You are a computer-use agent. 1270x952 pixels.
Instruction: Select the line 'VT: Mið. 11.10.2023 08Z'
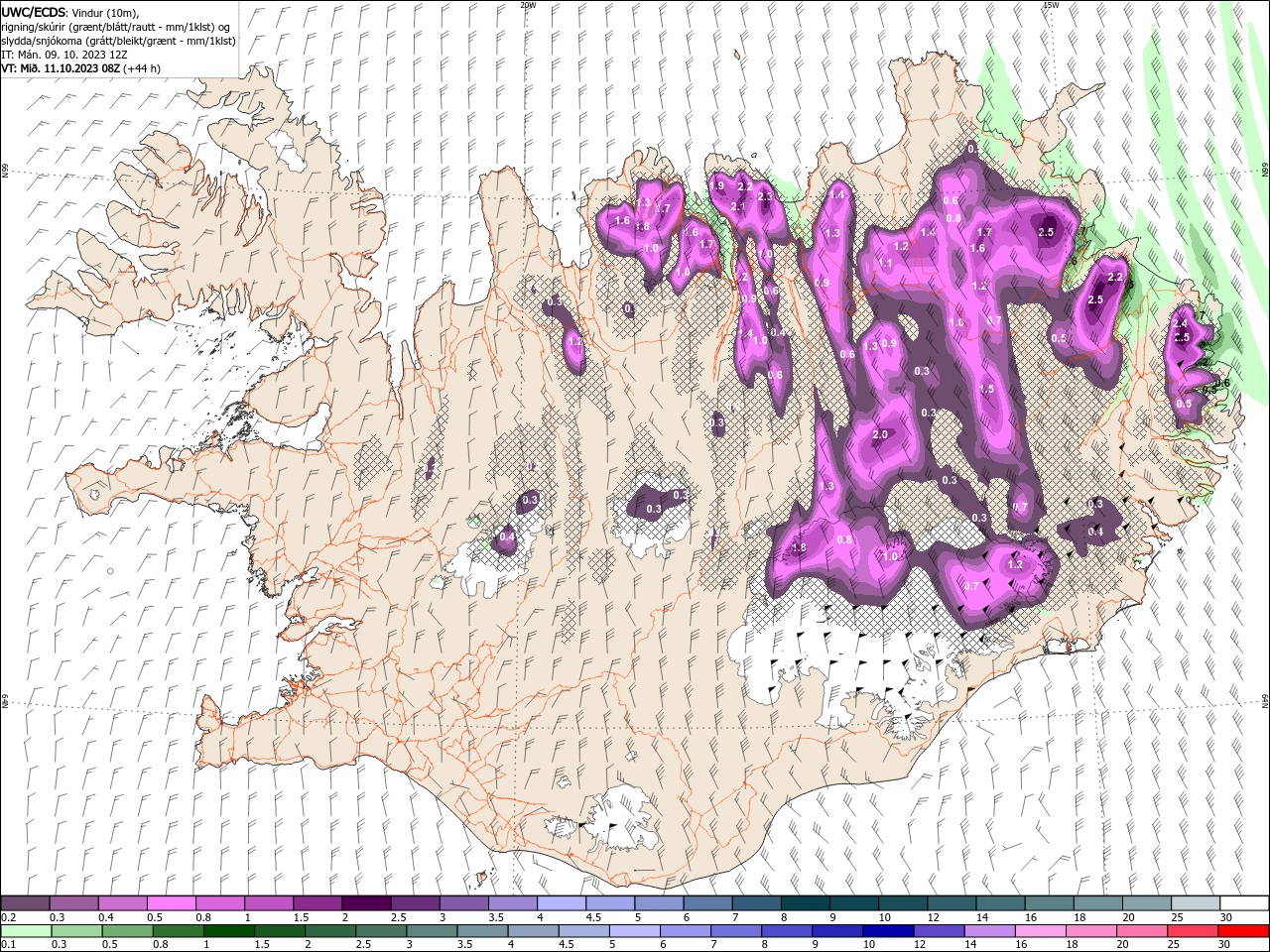pos(62,67)
